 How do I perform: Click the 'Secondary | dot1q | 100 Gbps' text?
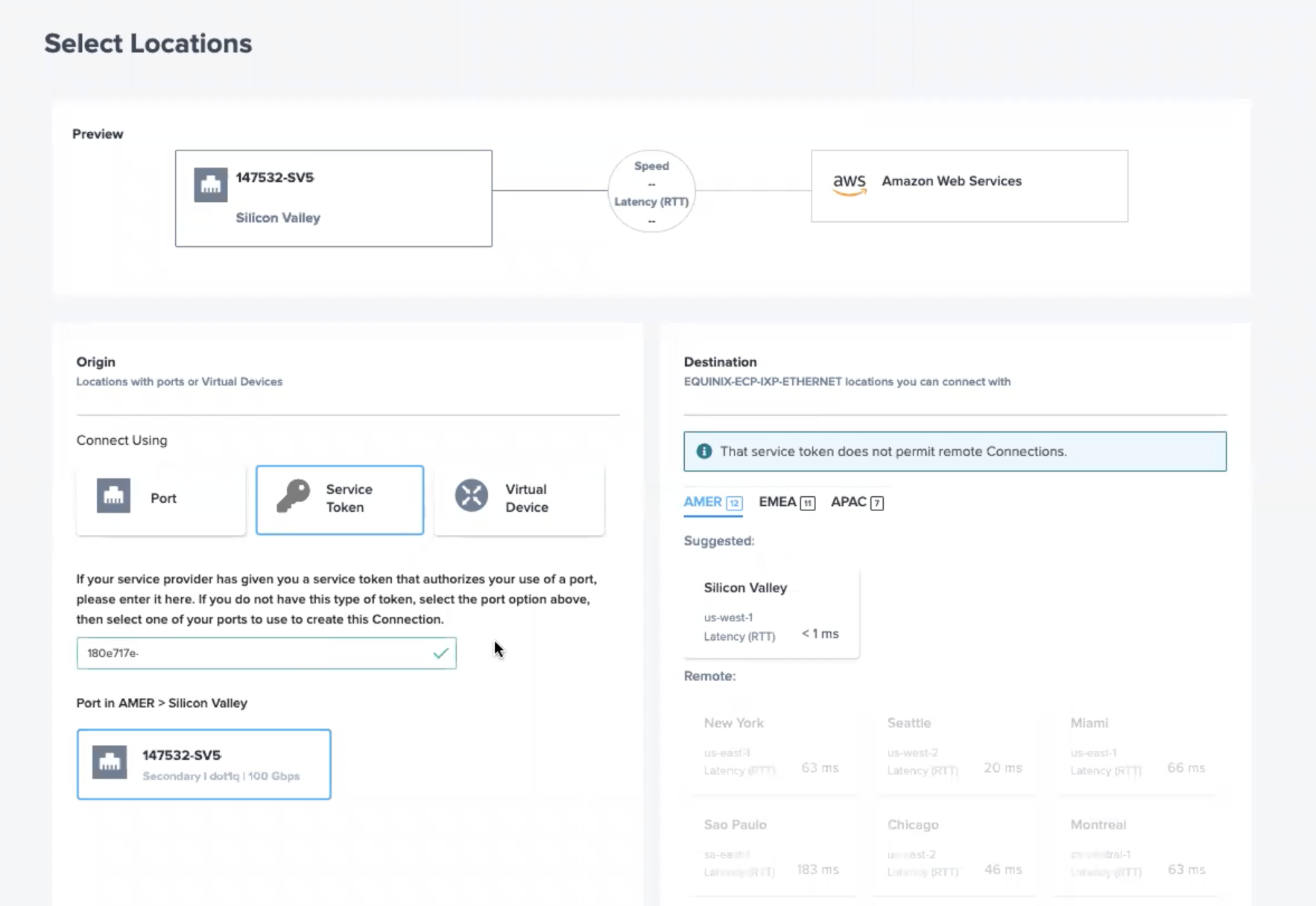[x=221, y=776]
